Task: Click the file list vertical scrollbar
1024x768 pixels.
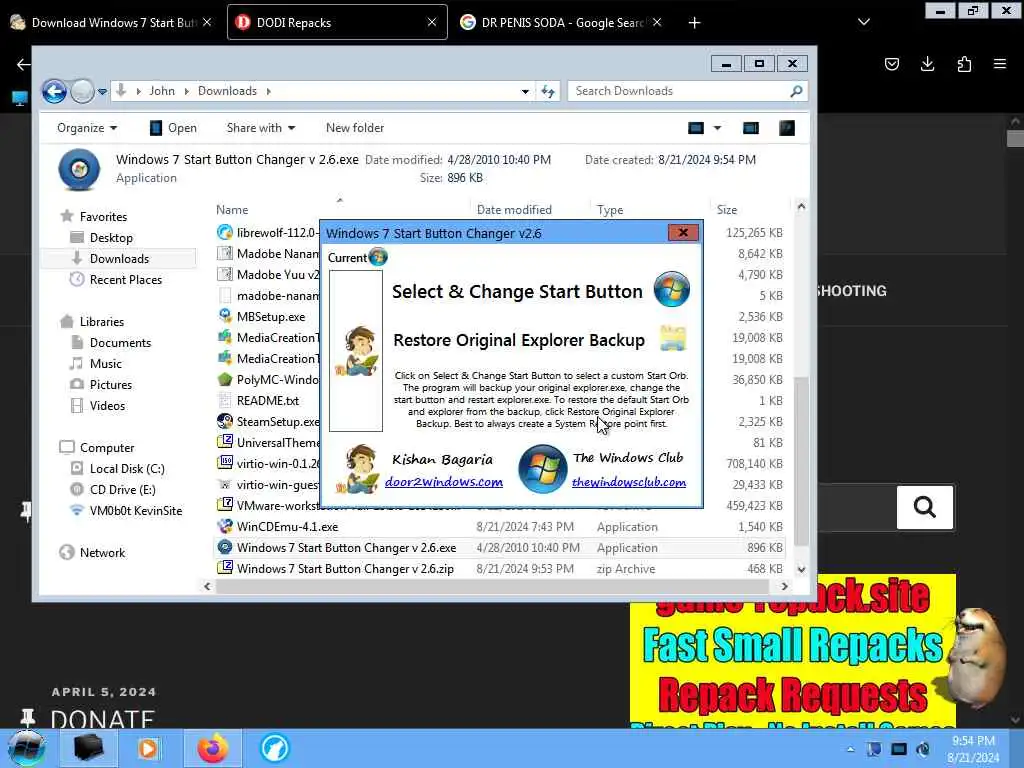Action: coord(801,460)
